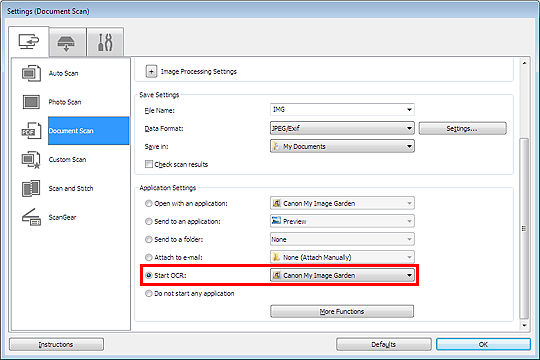Screen dimensions: 540x360
Task: Open the scan-from-computer settings tab
Action: pos(29,42)
